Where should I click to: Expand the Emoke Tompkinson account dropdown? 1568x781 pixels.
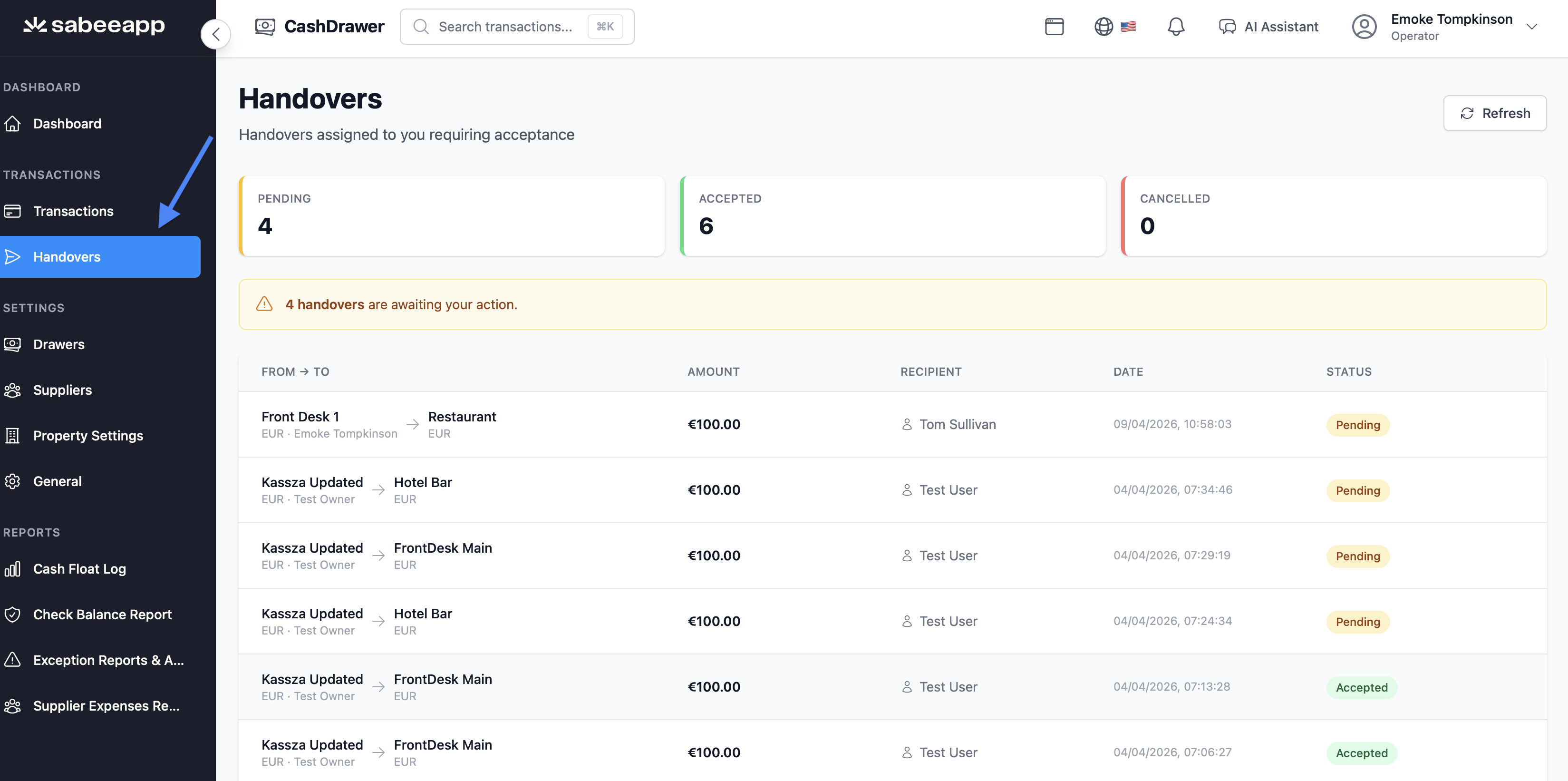click(1531, 27)
